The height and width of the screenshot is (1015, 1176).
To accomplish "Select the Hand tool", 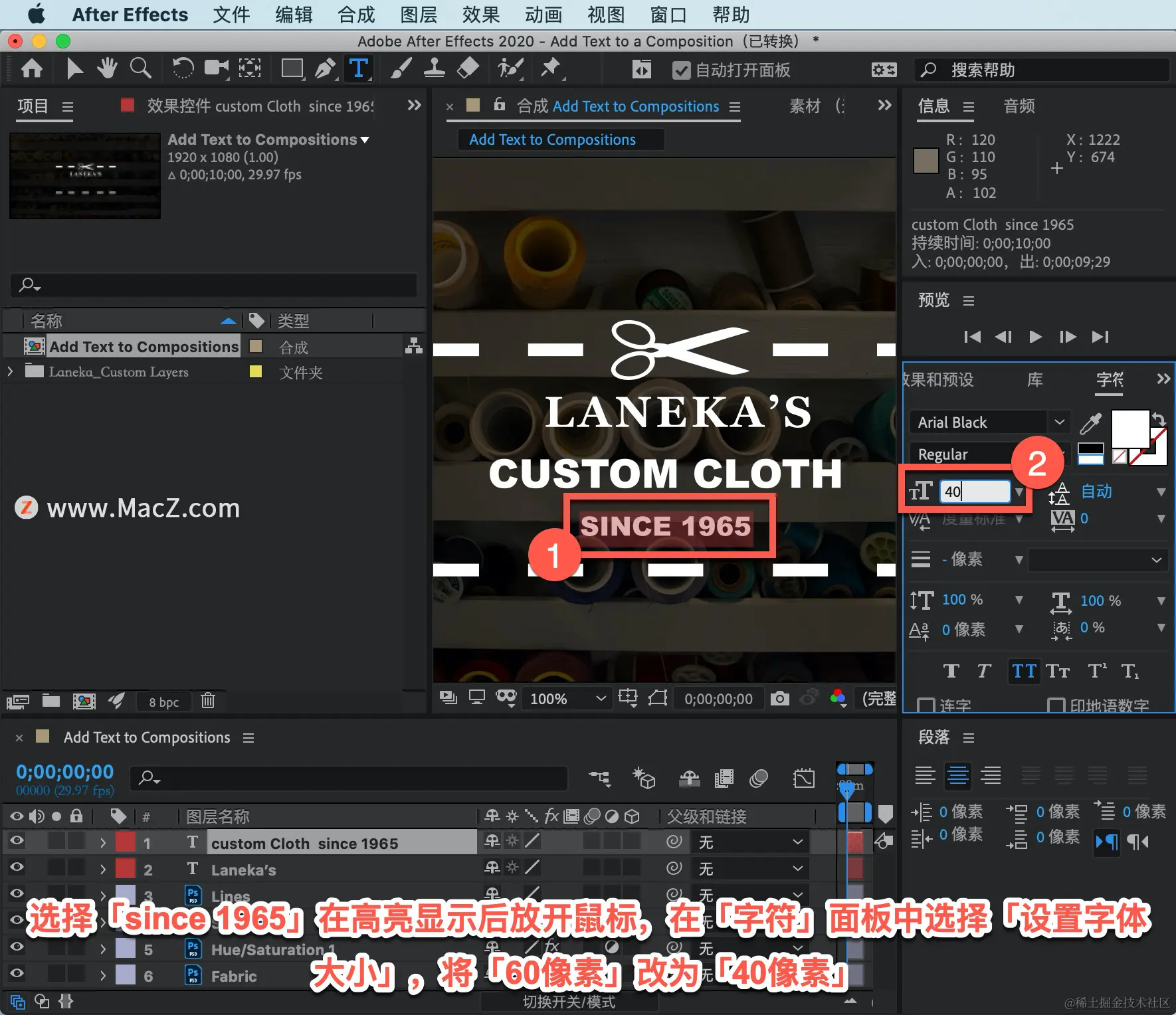I will point(106,68).
